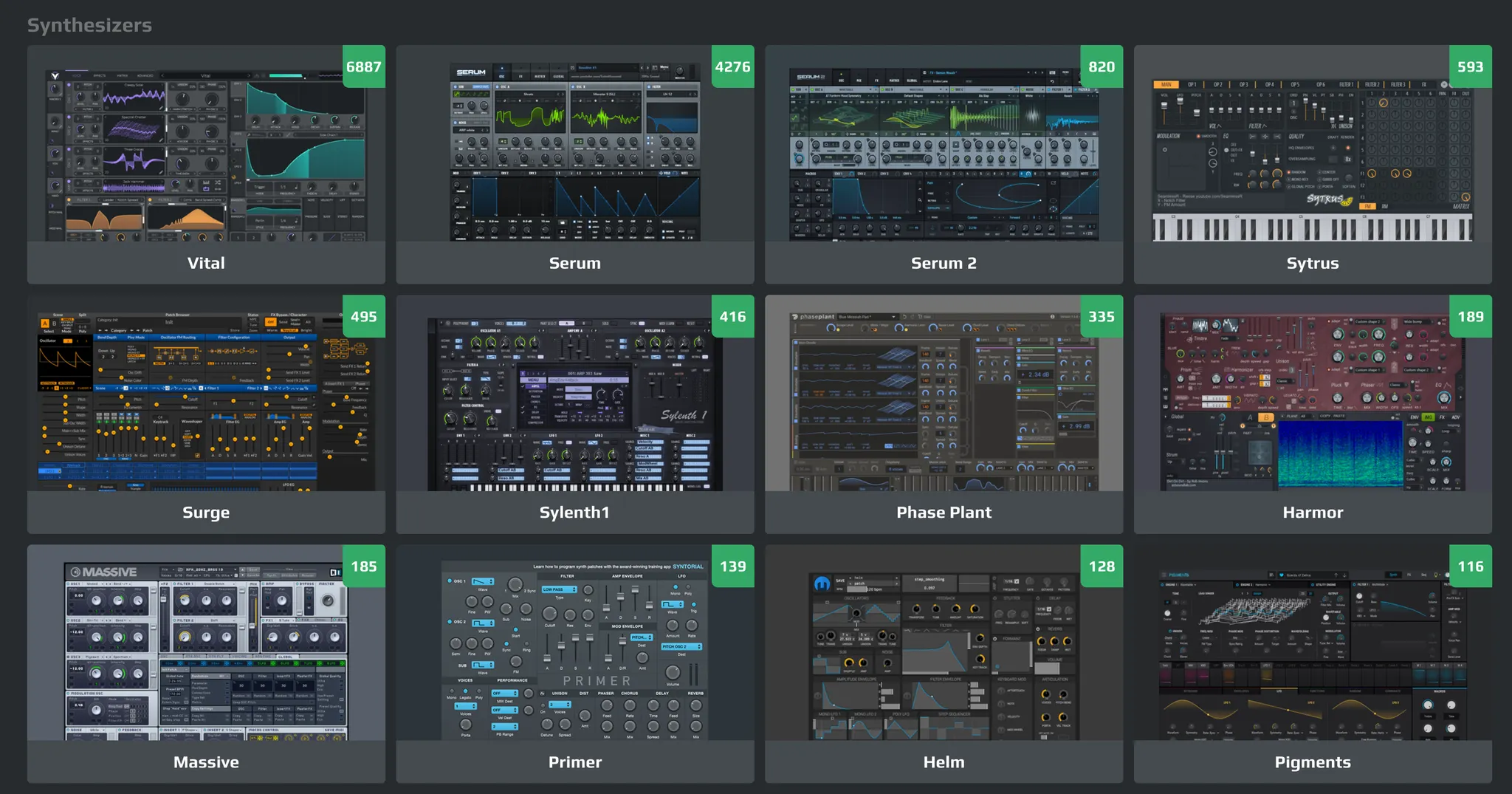Click the green 6887 count badge
1512x794 pixels.
(363, 66)
